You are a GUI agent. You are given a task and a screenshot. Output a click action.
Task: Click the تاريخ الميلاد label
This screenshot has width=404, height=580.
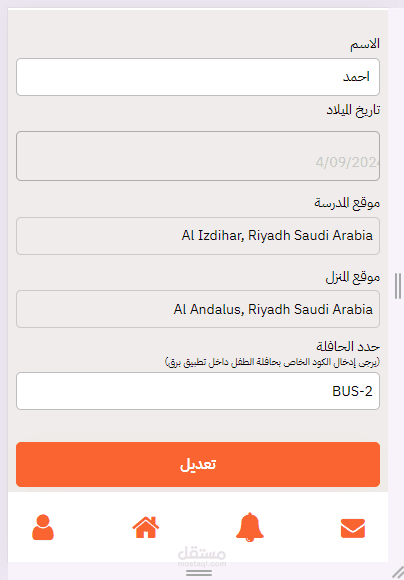[353, 110]
